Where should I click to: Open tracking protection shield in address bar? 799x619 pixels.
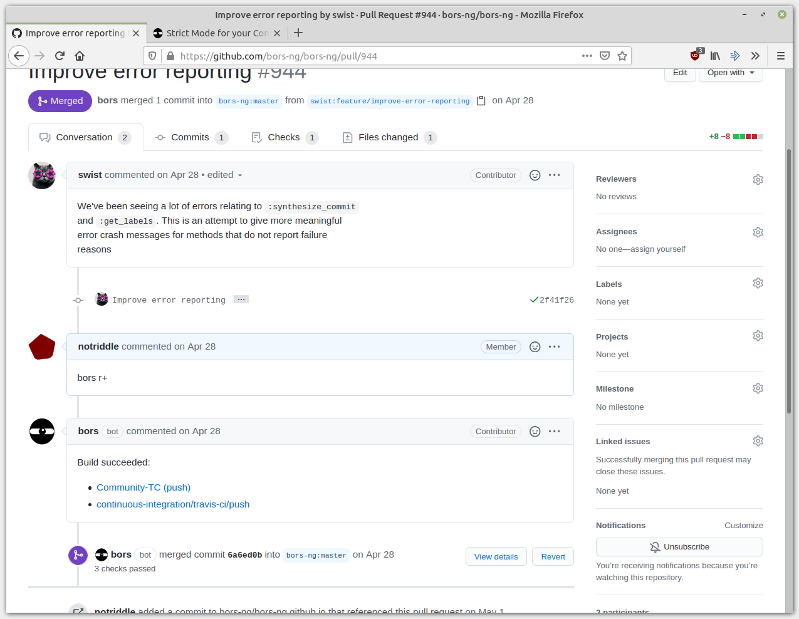point(152,56)
